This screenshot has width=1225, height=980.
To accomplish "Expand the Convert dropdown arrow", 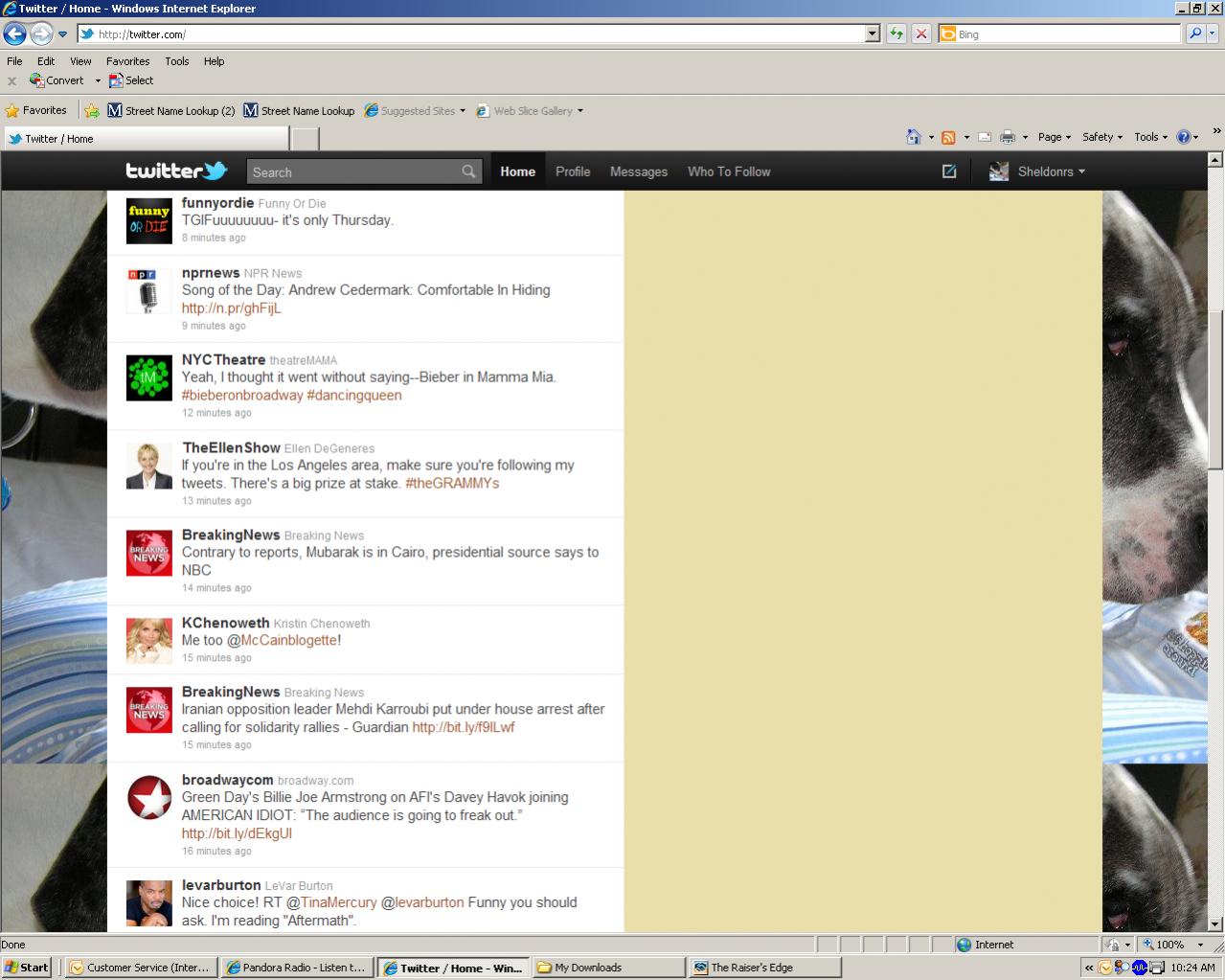I will click(x=98, y=80).
